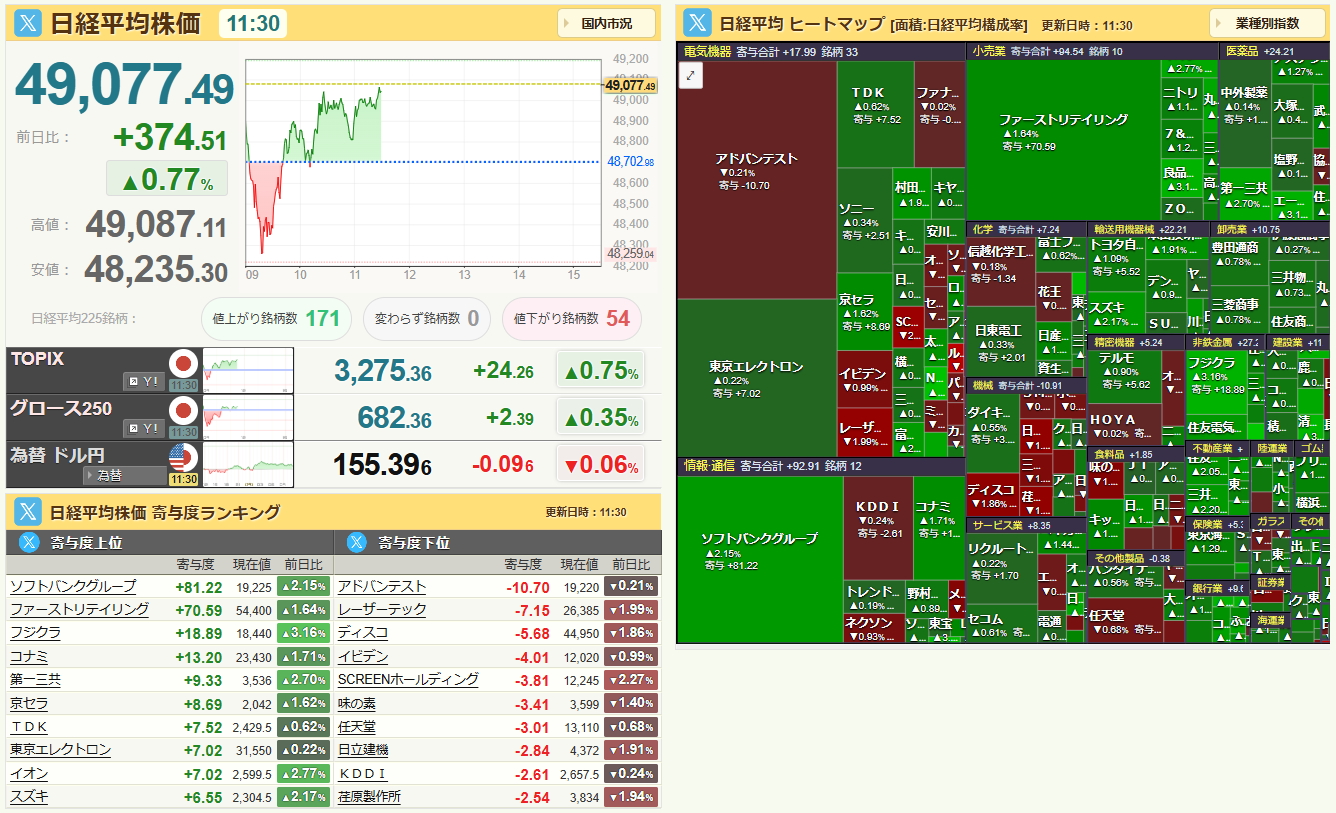This screenshot has width=1336, height=813.
Task: Open the アドバンテスト link in 寄与度下位
Action: [382, 586]
